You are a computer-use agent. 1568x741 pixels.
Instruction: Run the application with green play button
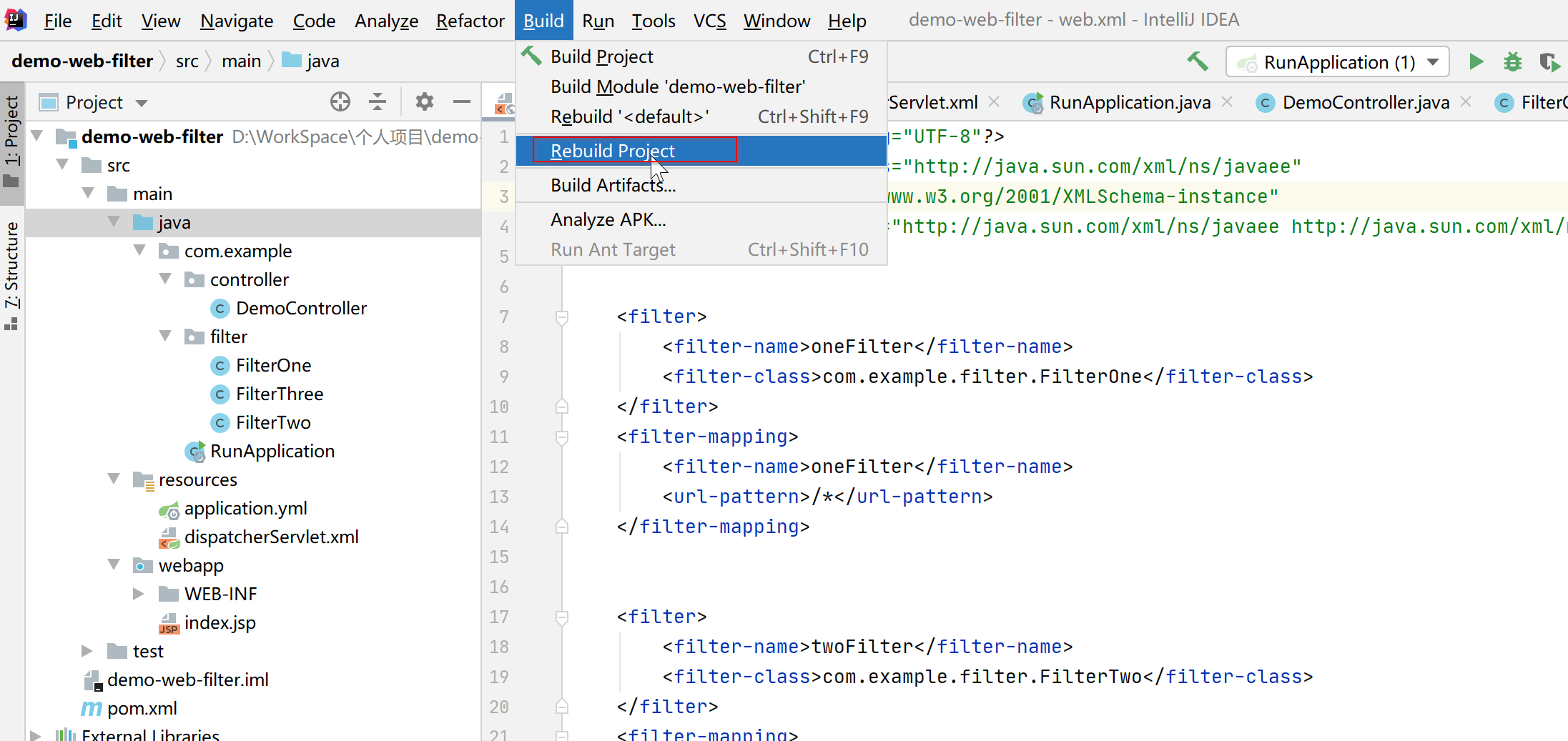(x=1476, y=61)
